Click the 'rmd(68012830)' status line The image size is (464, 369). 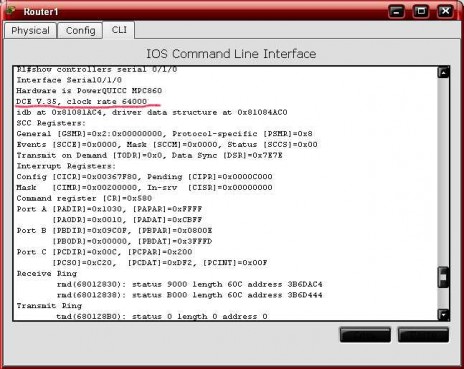pos(189,284)
